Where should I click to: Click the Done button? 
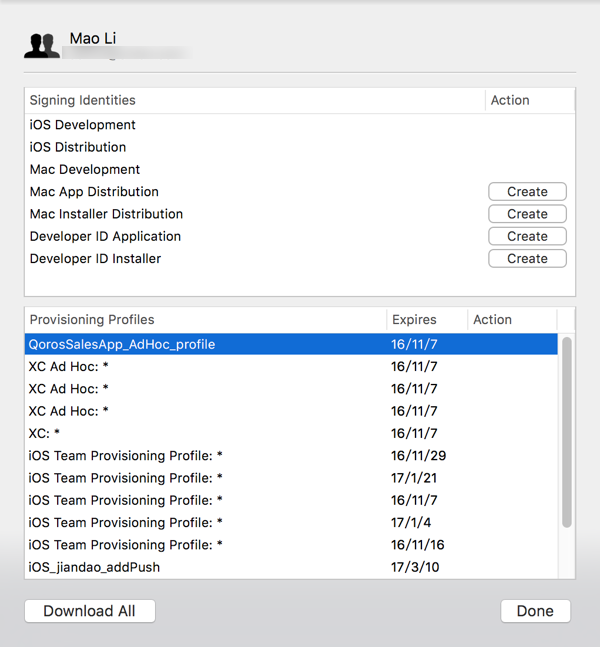pyautogui.click(x=535, y=611)
